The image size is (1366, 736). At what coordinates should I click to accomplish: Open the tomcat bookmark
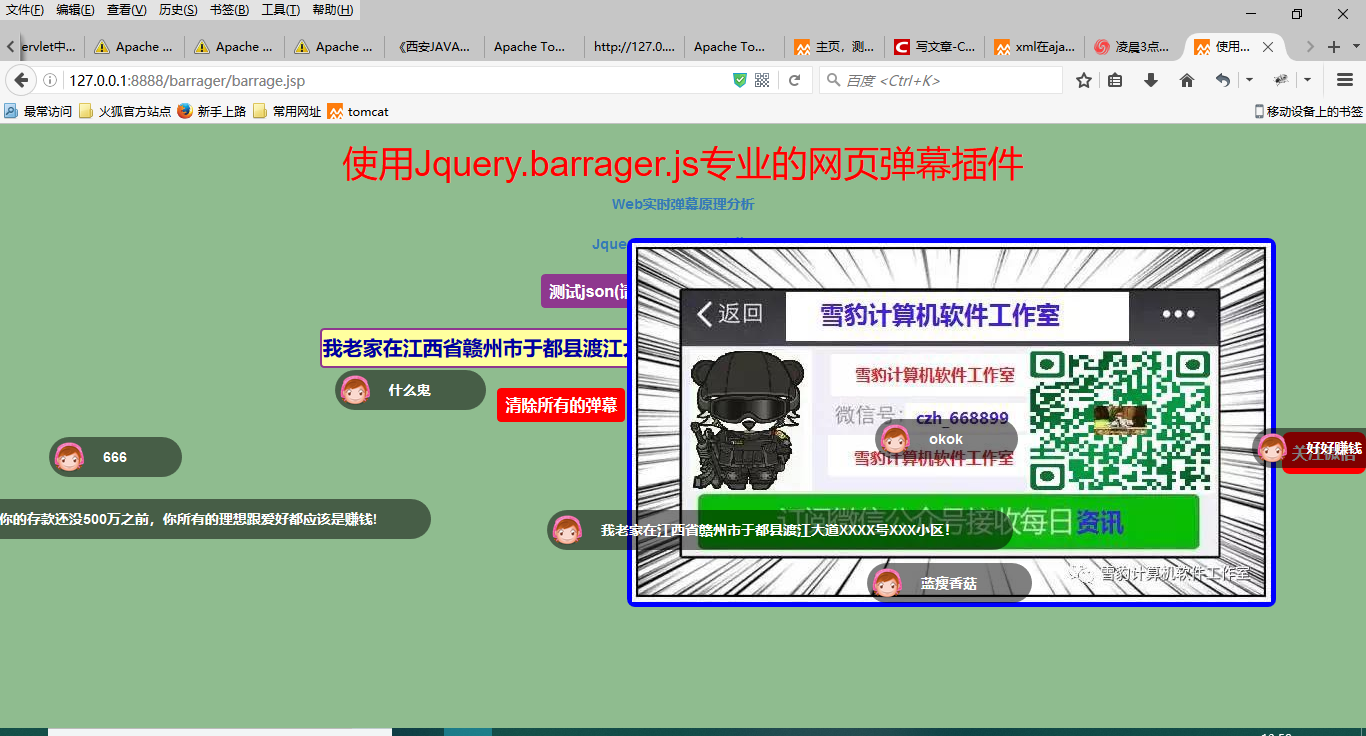[x=358, y=111]
